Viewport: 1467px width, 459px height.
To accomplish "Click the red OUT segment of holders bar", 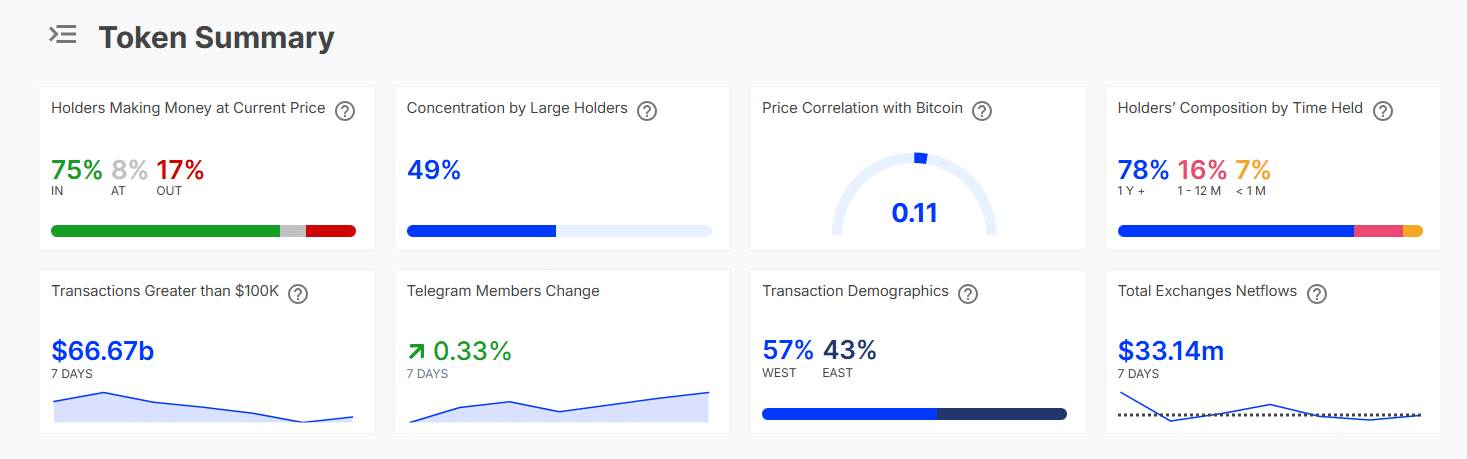I will pyautogui.click(x=330, y=231).
